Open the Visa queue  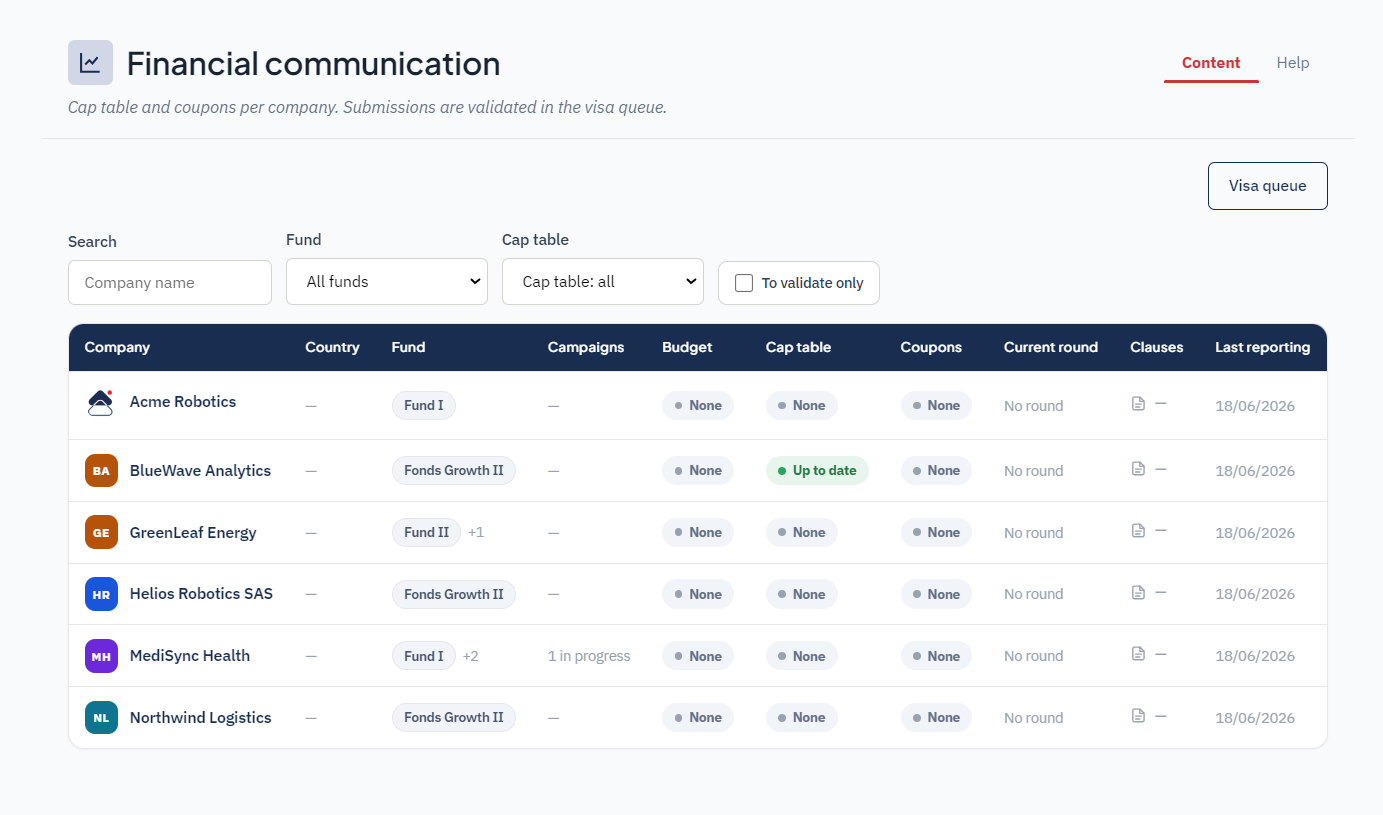(x=1268, y=186)
